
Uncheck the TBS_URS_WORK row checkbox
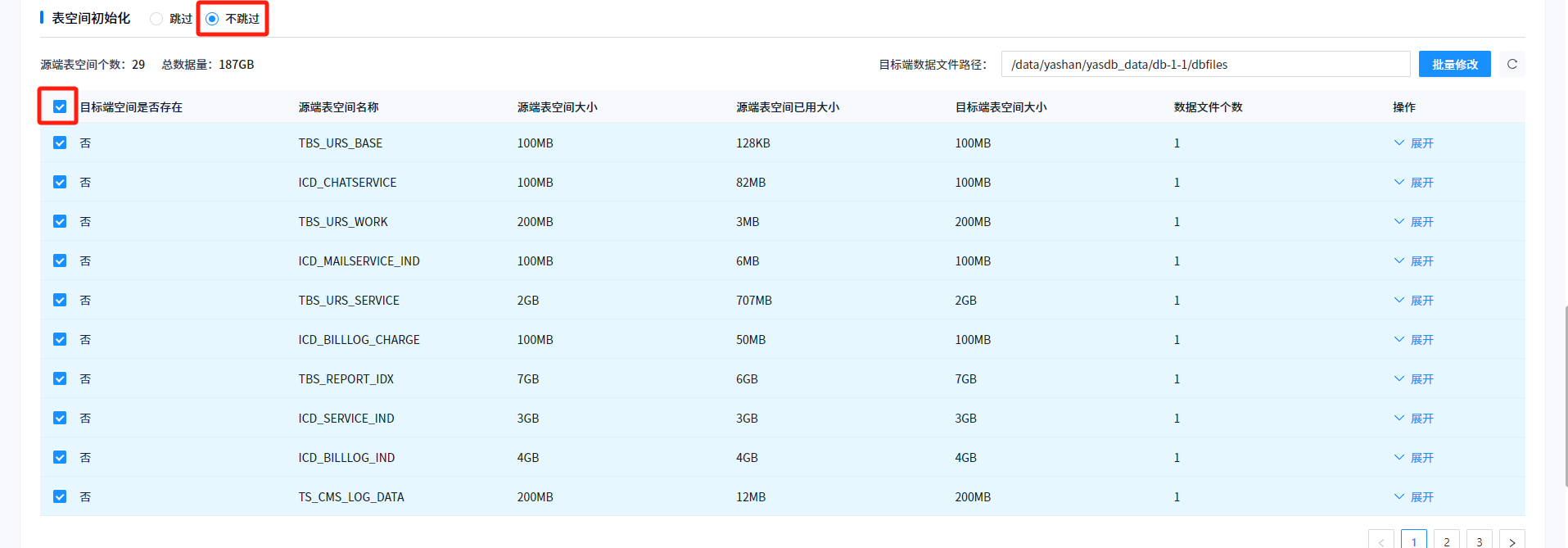(x=60, y=221)
